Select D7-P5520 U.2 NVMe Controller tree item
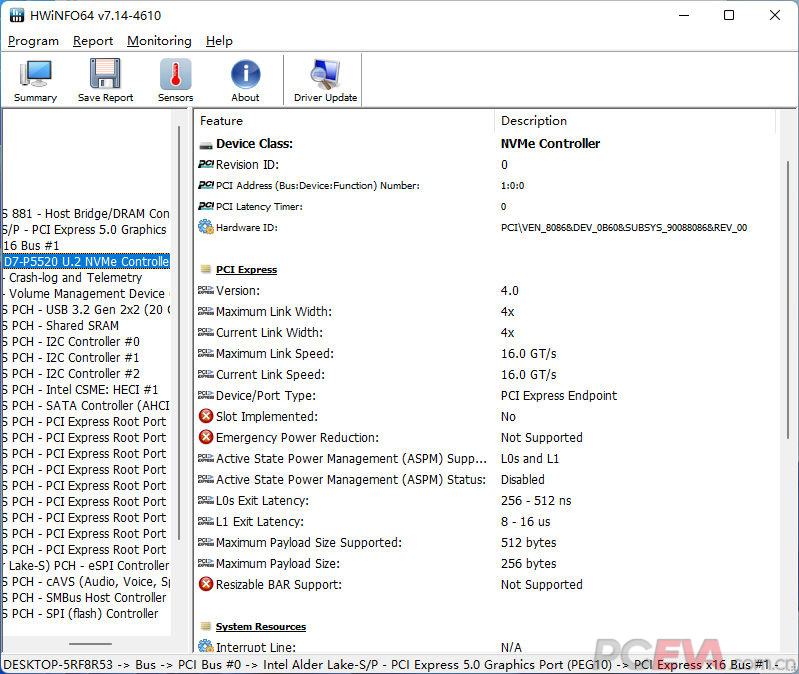Screen dimensions: 799x674 [x=86, y=261]
